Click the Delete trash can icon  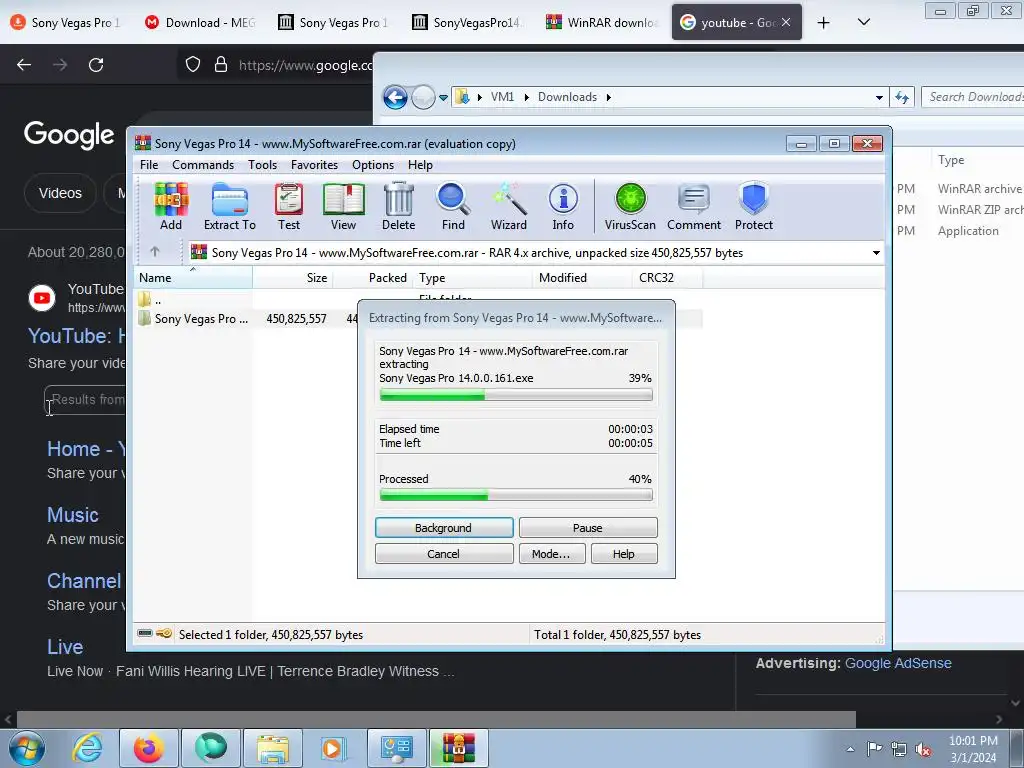[398, 206]
